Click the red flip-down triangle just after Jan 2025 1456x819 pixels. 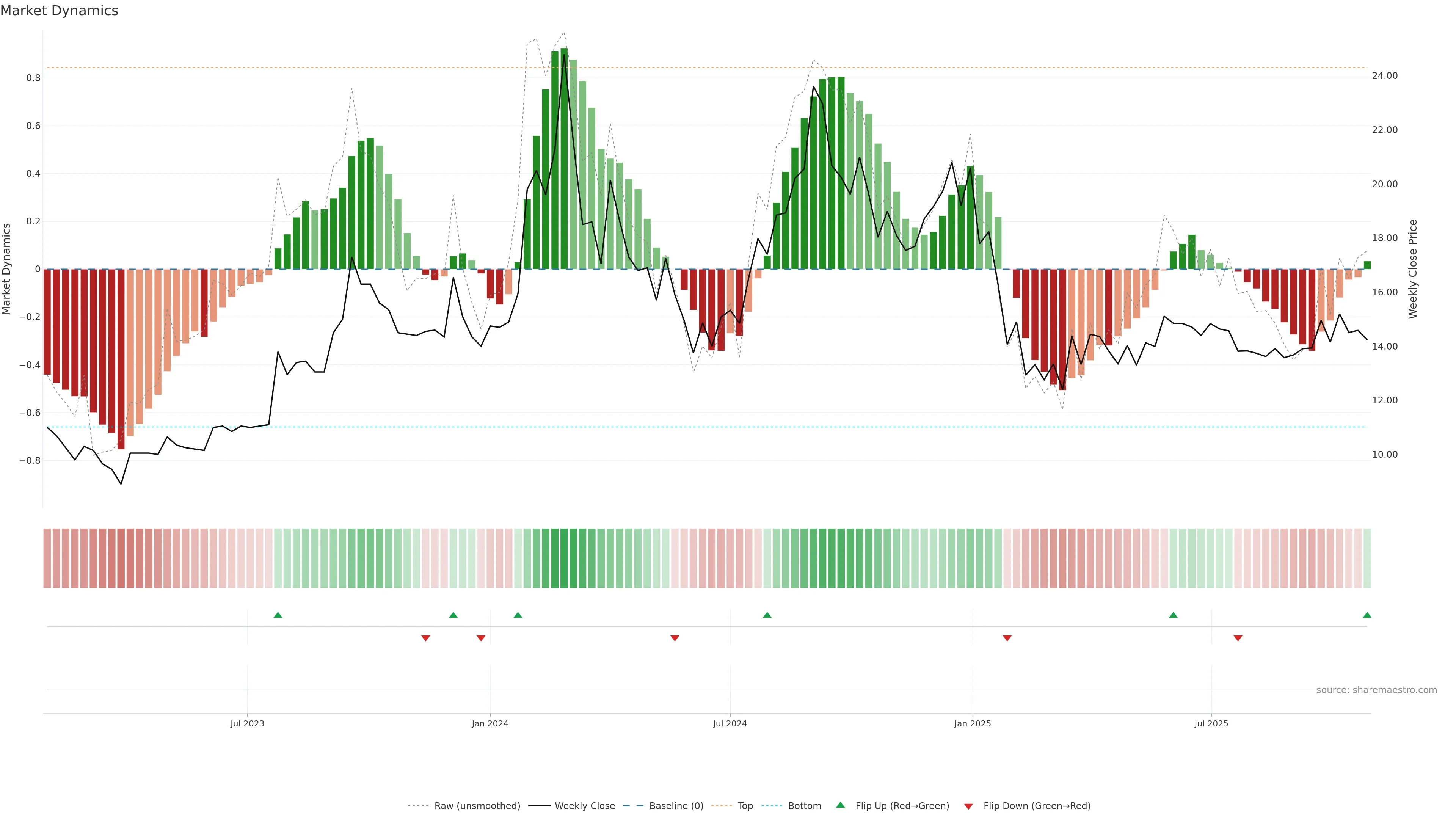[1007, 638]
